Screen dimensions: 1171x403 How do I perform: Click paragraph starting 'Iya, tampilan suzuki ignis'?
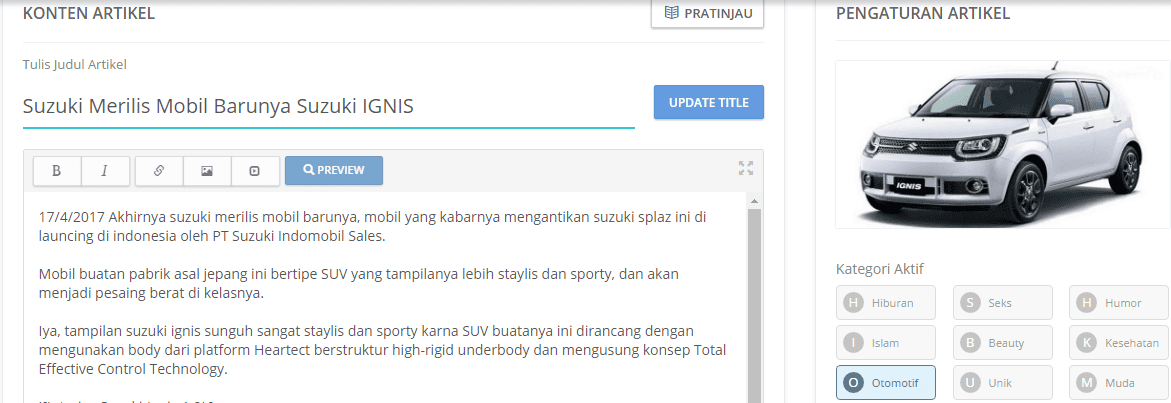pyautogui.click(x=382, y=349)
